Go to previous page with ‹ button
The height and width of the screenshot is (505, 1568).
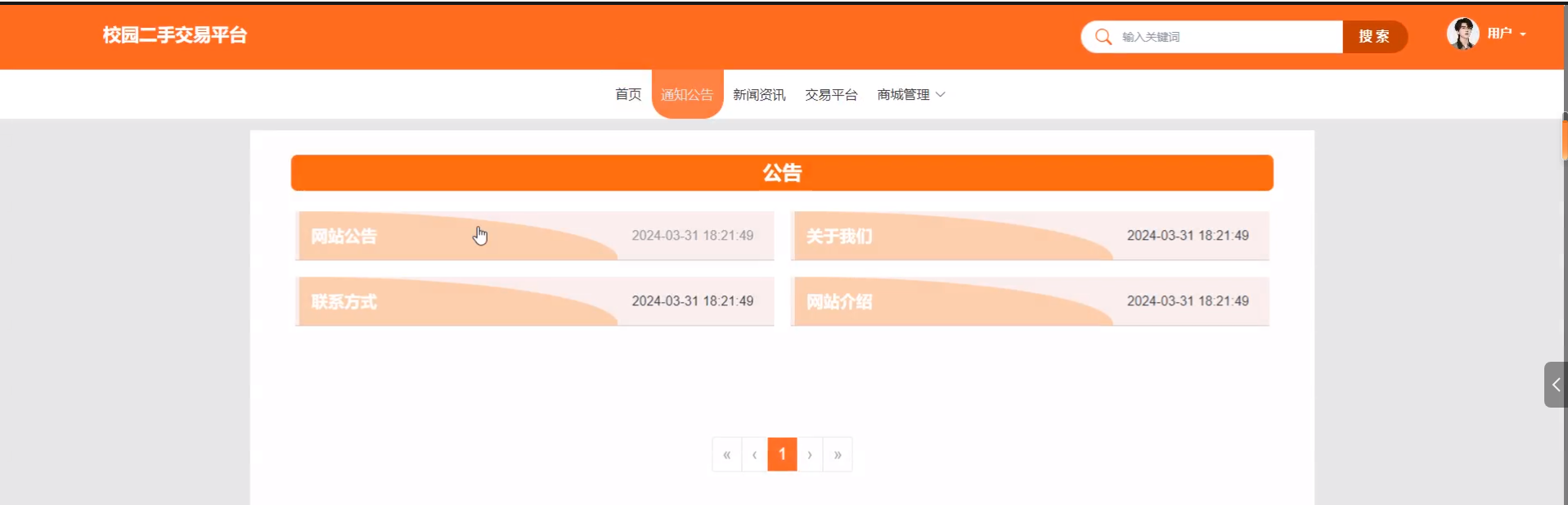point(754,454)
